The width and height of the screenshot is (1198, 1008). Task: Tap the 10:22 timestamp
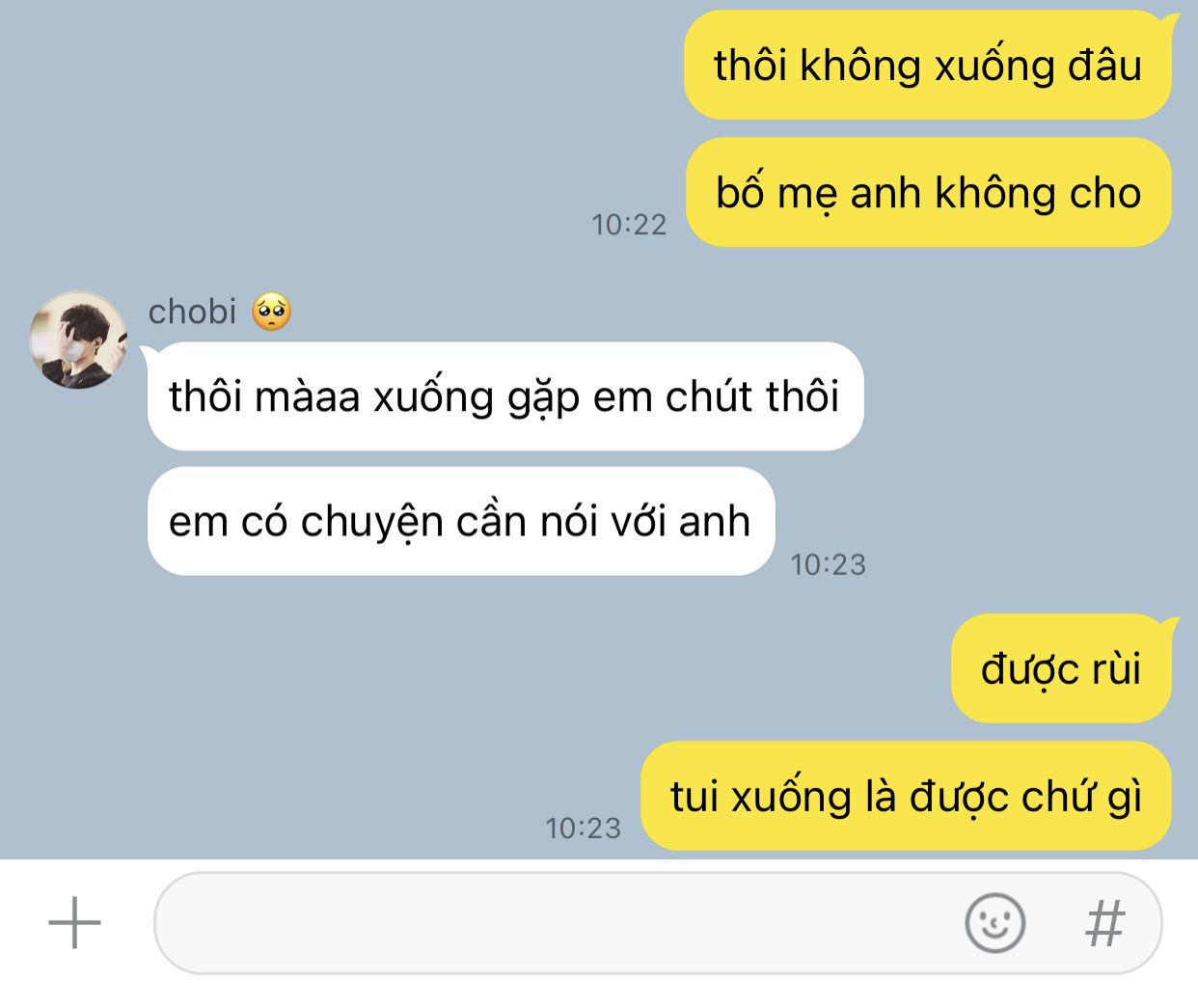(x=629, y=225)
